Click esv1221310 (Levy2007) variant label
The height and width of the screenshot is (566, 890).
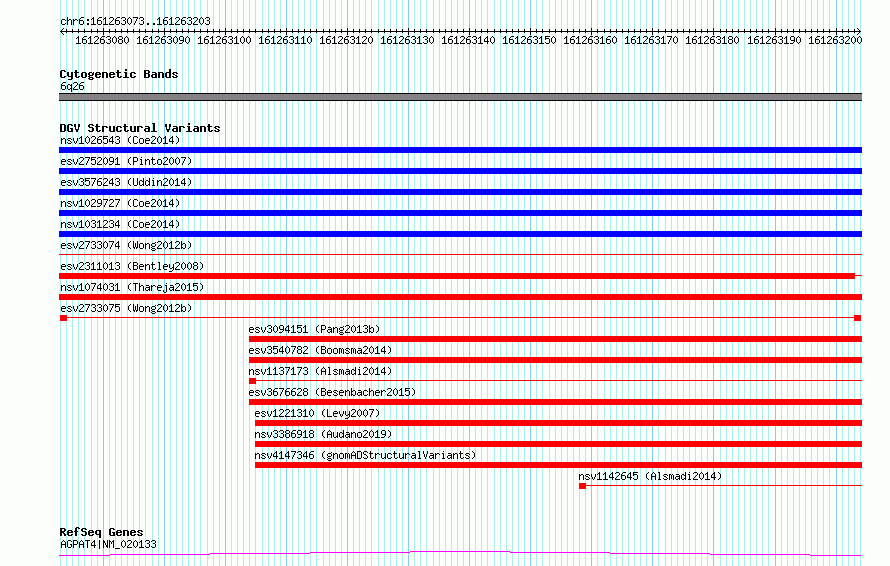pyautogui.click(x=317, y=413)
